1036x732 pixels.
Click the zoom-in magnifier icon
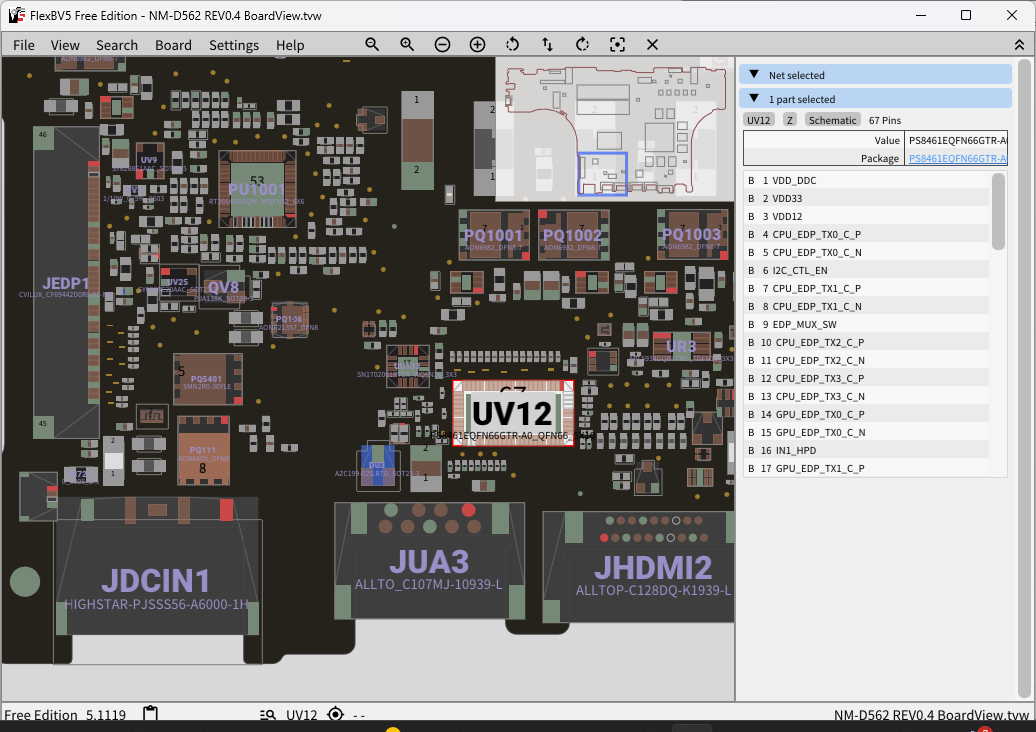407,45
